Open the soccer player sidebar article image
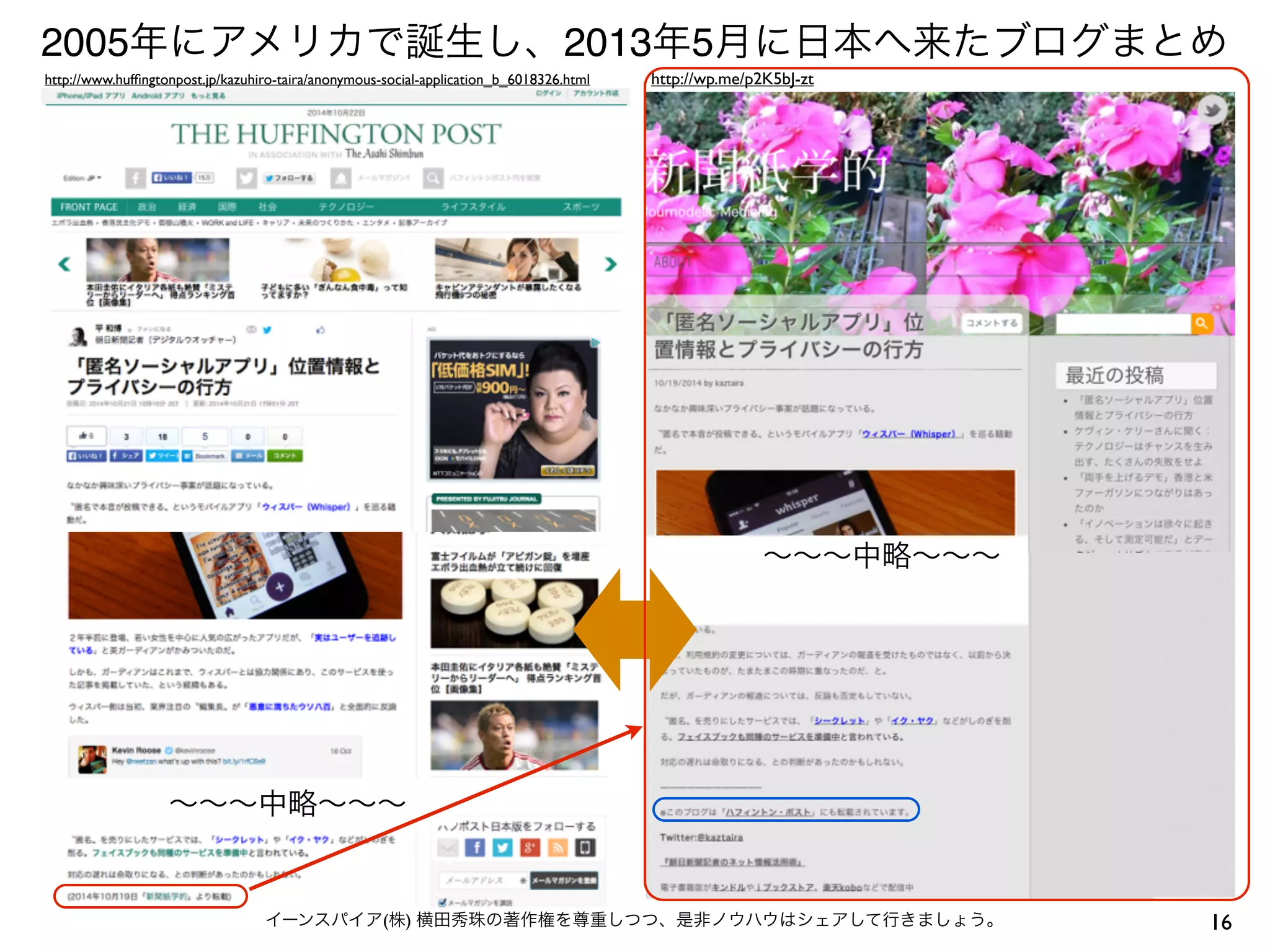This screenshot has width=1270, height=952. [x=515, y=736]
